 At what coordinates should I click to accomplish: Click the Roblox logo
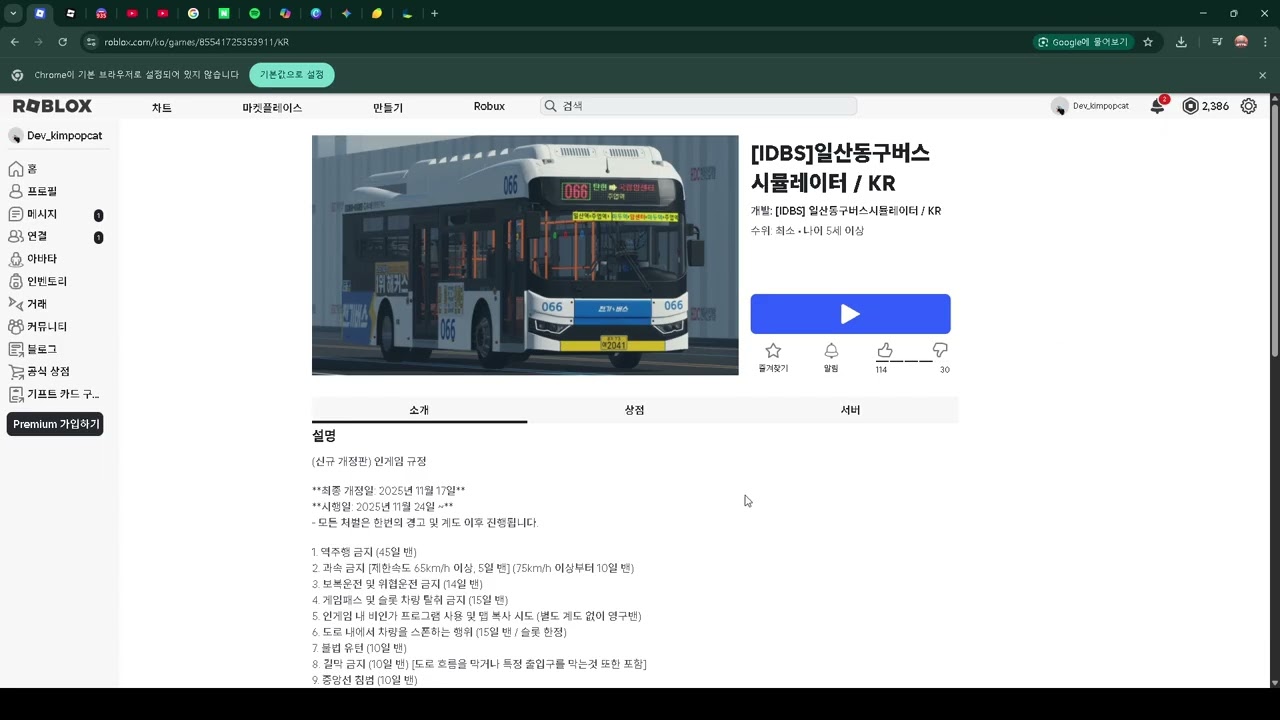pyautogui.click(x=52, y=106)
